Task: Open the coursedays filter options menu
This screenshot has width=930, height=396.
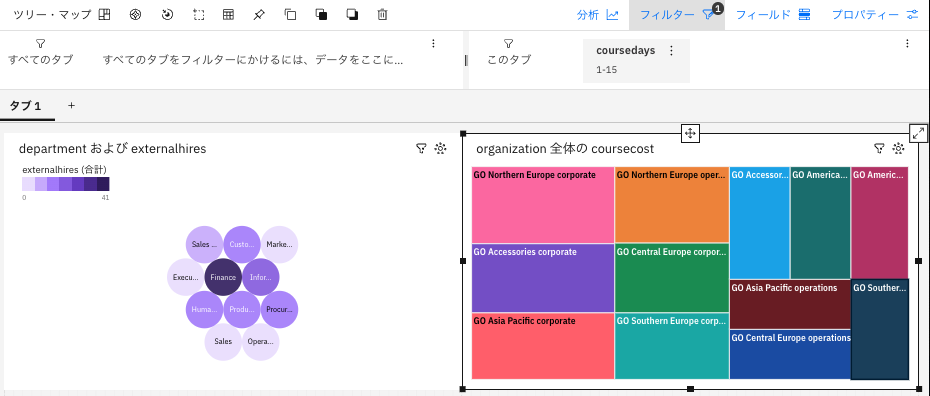Action: tap(671, 51)
